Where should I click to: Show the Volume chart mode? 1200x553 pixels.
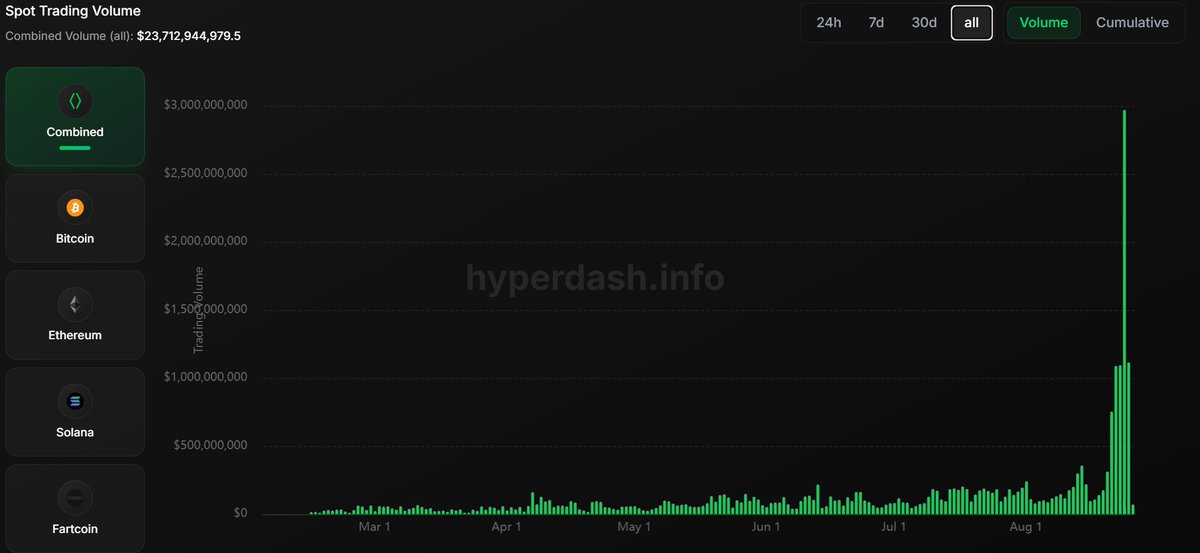point(1044,22)
